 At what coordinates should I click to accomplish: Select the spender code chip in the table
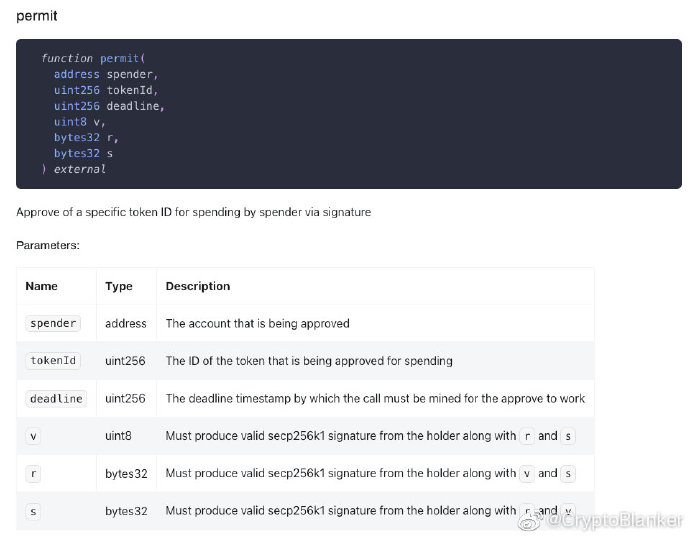(53, 323)
